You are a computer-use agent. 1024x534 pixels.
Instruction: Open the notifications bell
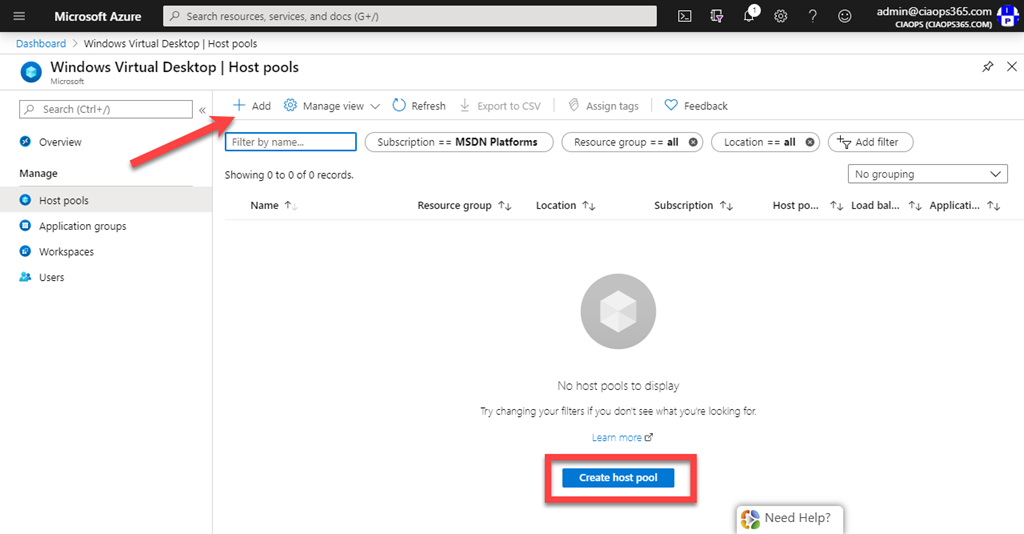(x=749, y=16)
